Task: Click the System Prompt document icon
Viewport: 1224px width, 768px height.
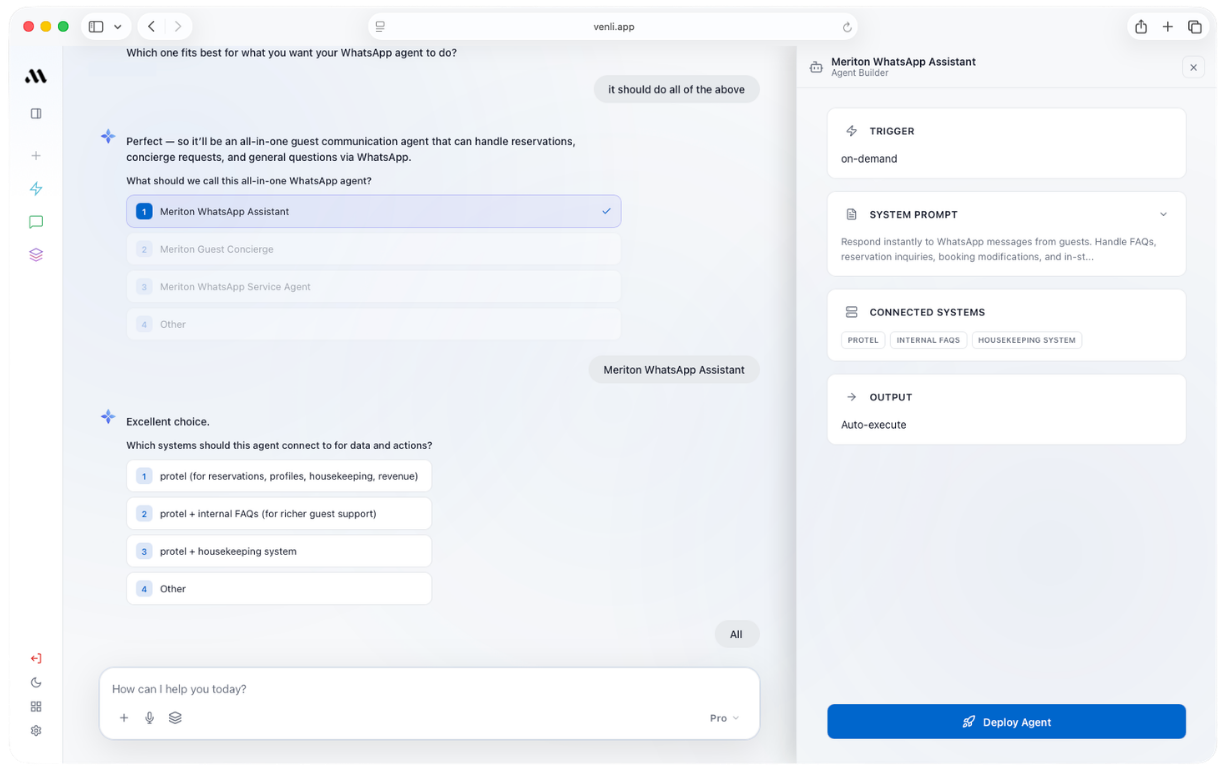Action: tap(852, 214)
